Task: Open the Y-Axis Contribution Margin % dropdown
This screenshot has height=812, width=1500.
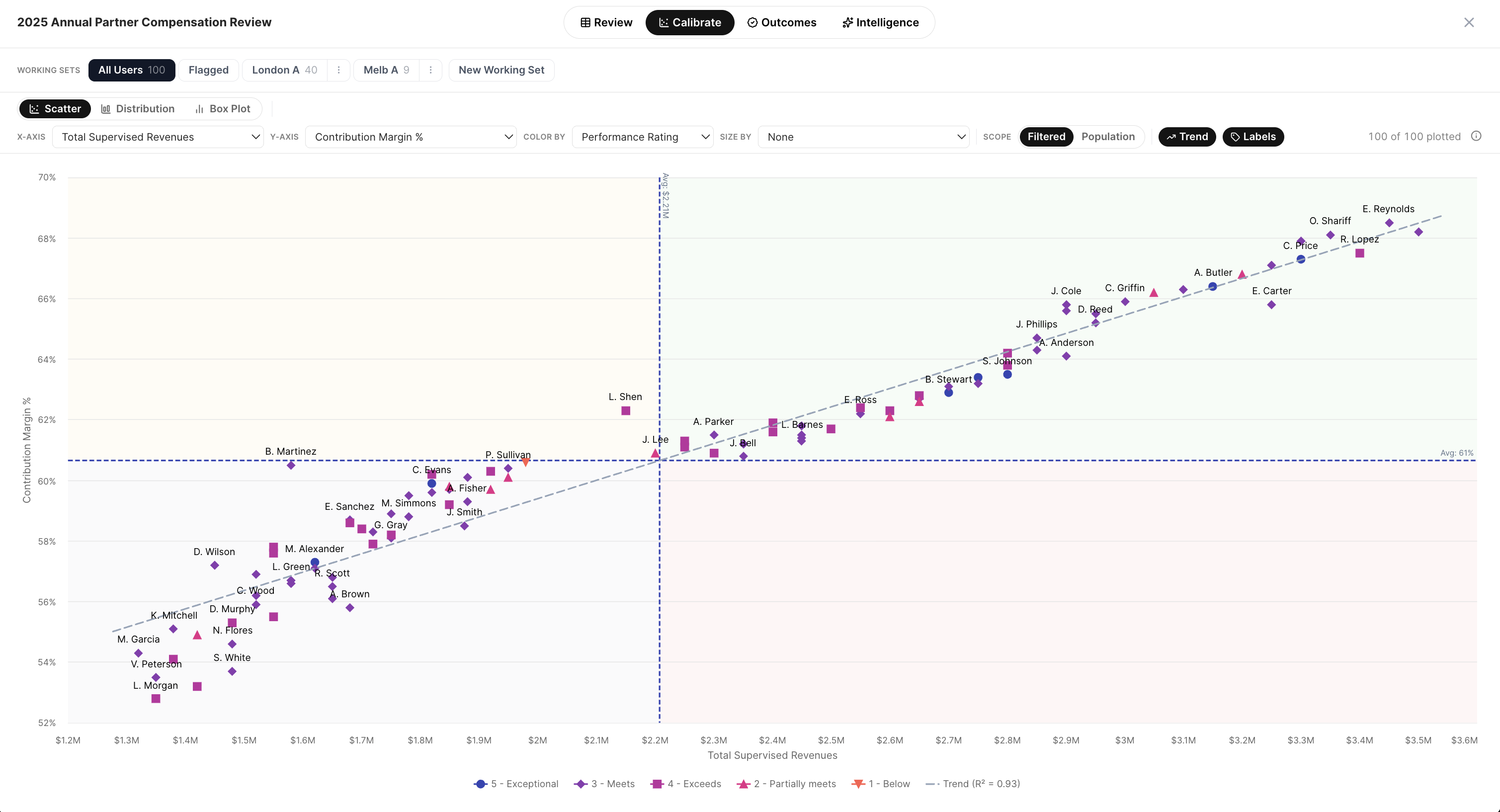Action: (411, 137)
